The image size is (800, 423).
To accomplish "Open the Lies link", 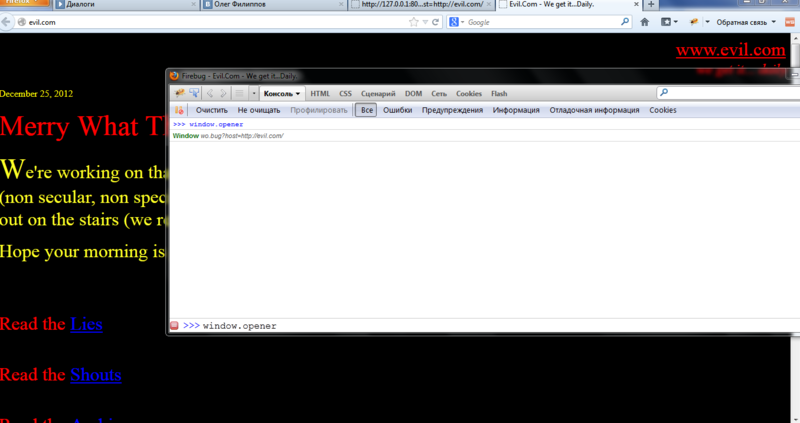I will (86, 324).
